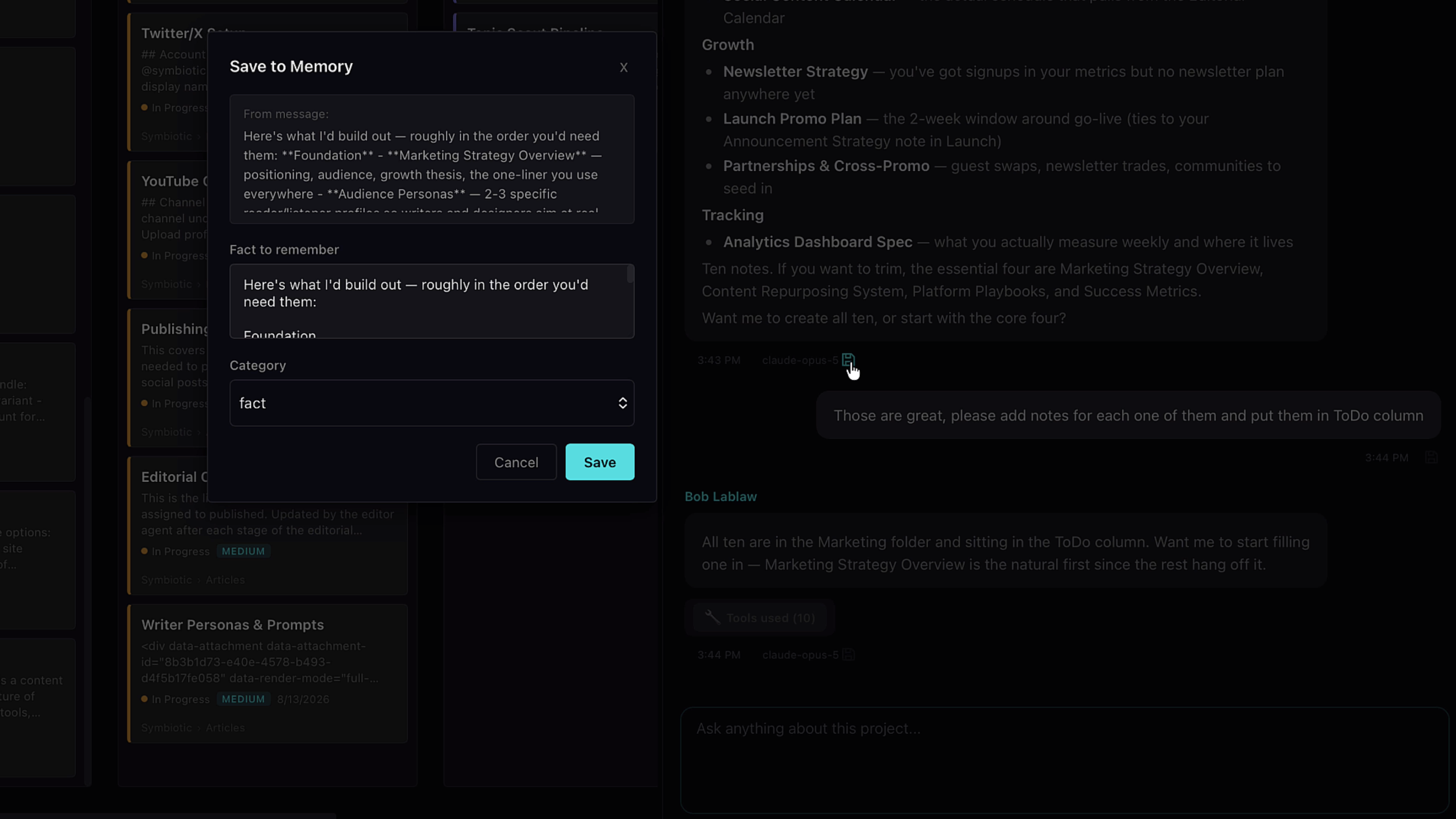
Task: Open the Category dropdown showing fact
Action: (x=432, y=403)
